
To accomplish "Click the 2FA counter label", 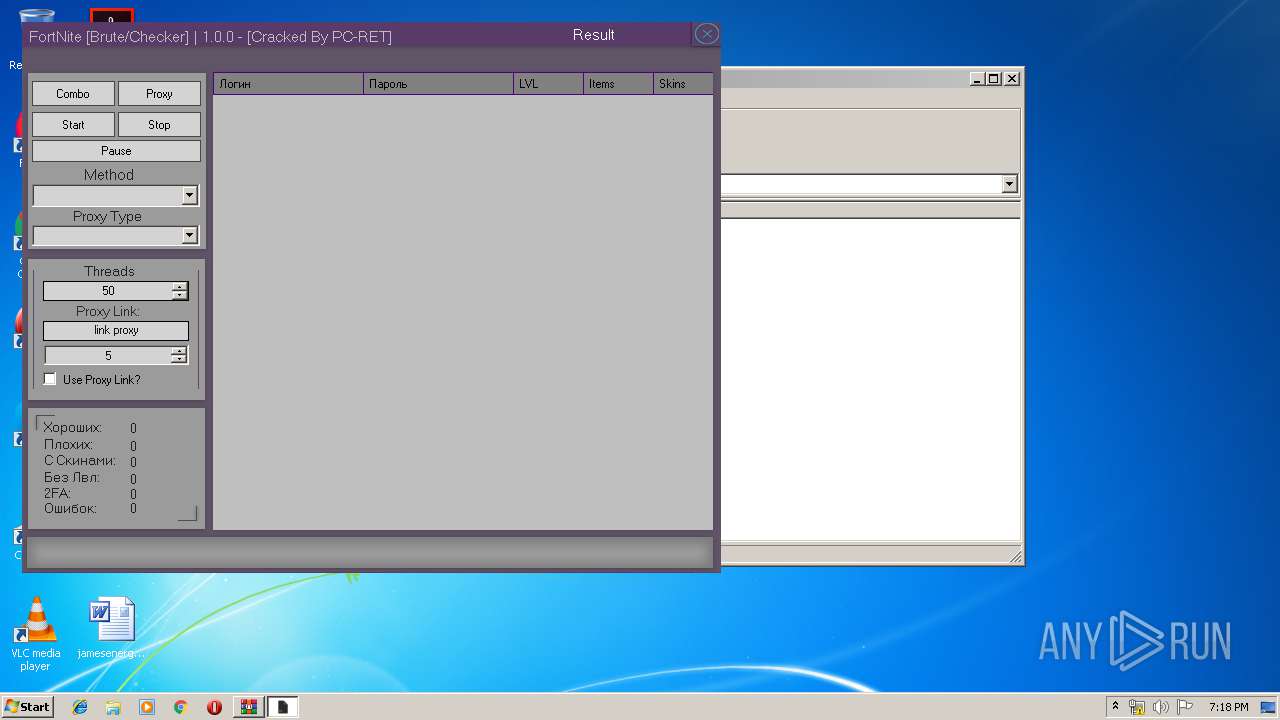I will pyautogui.click(x=57, y=493).
